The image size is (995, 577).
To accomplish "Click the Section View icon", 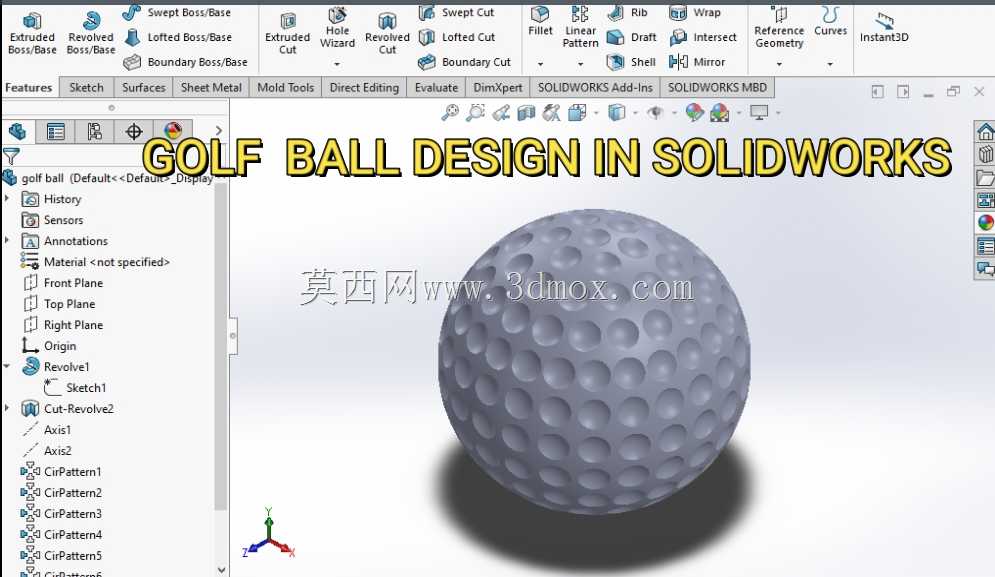I will click(526, 113).
